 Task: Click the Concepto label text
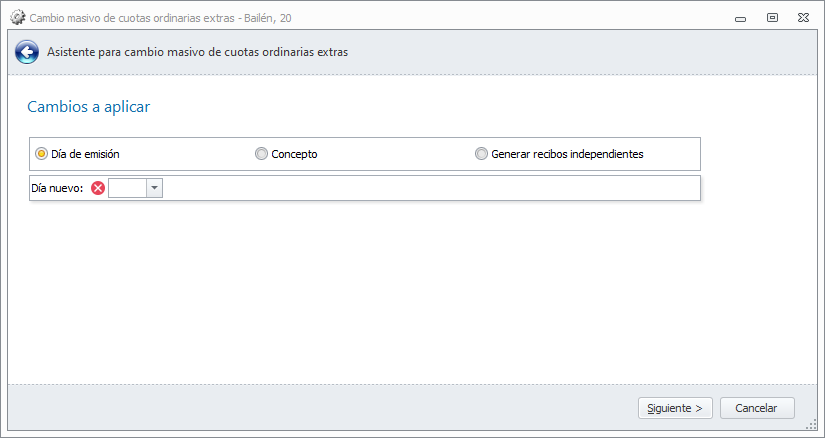click(294, 154)
